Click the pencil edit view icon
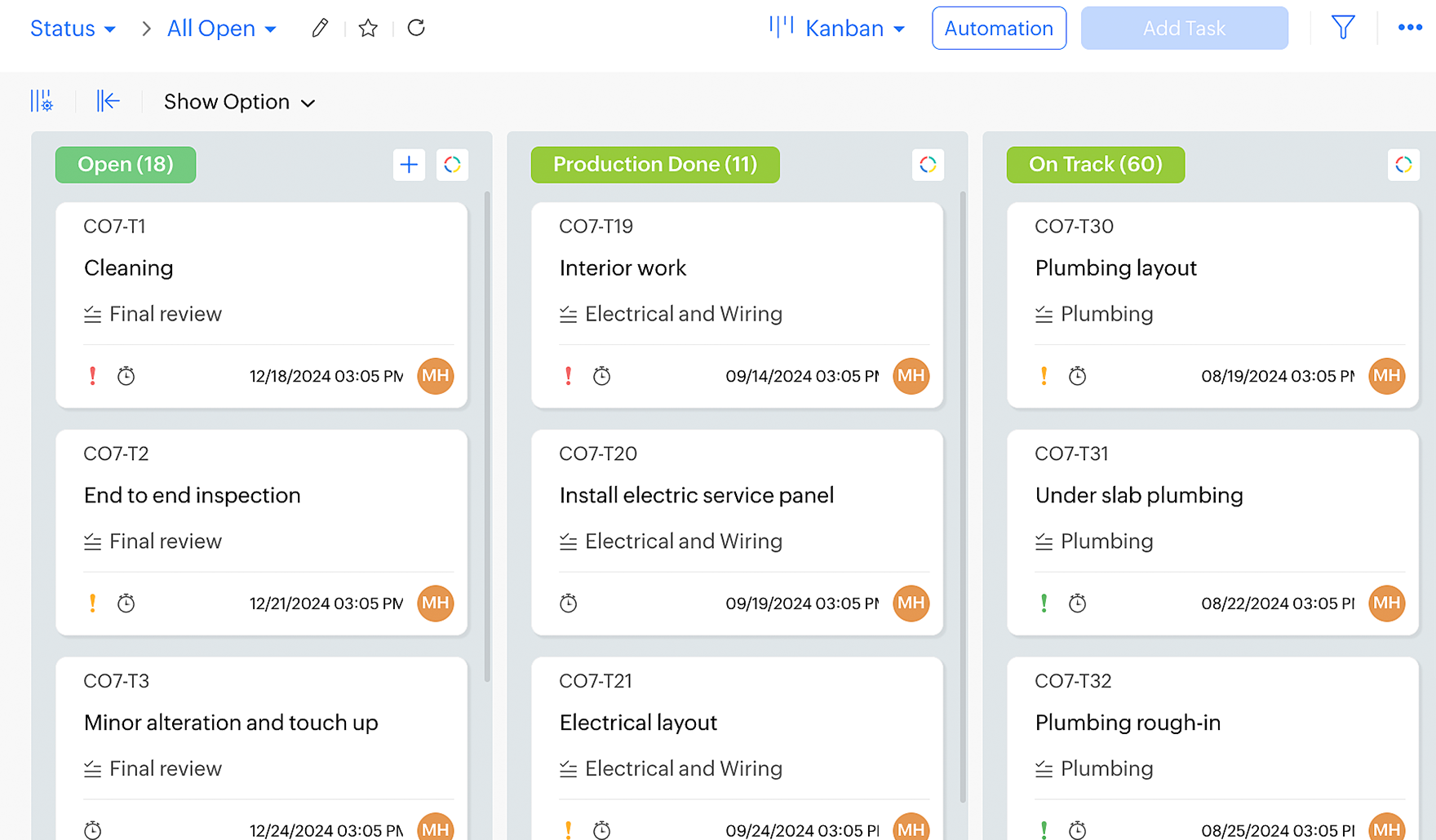Image resolution: width=1436 pixels, height=840 pixels. coord(320,29)
